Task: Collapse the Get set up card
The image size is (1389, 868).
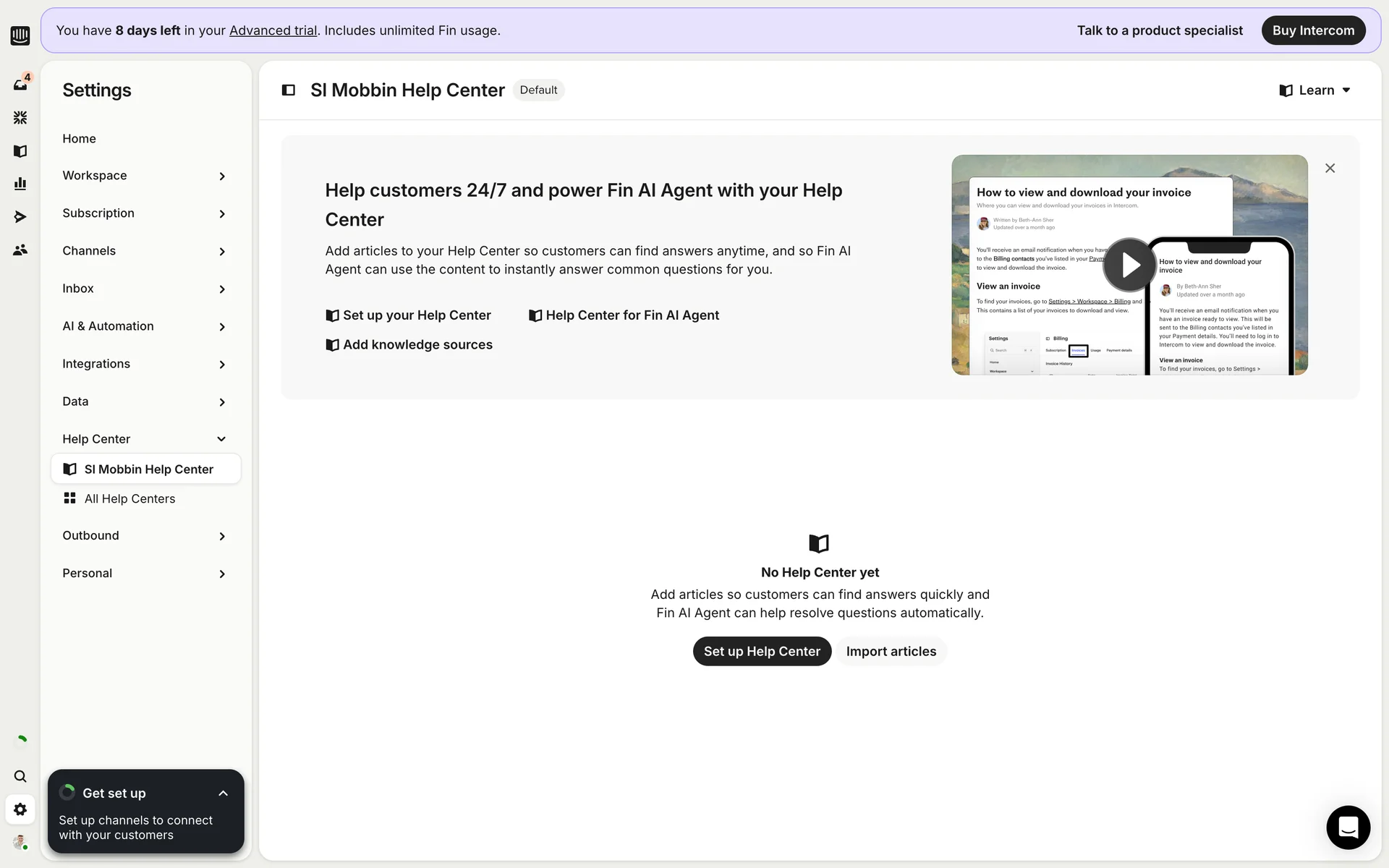Action: click(223, 793)
